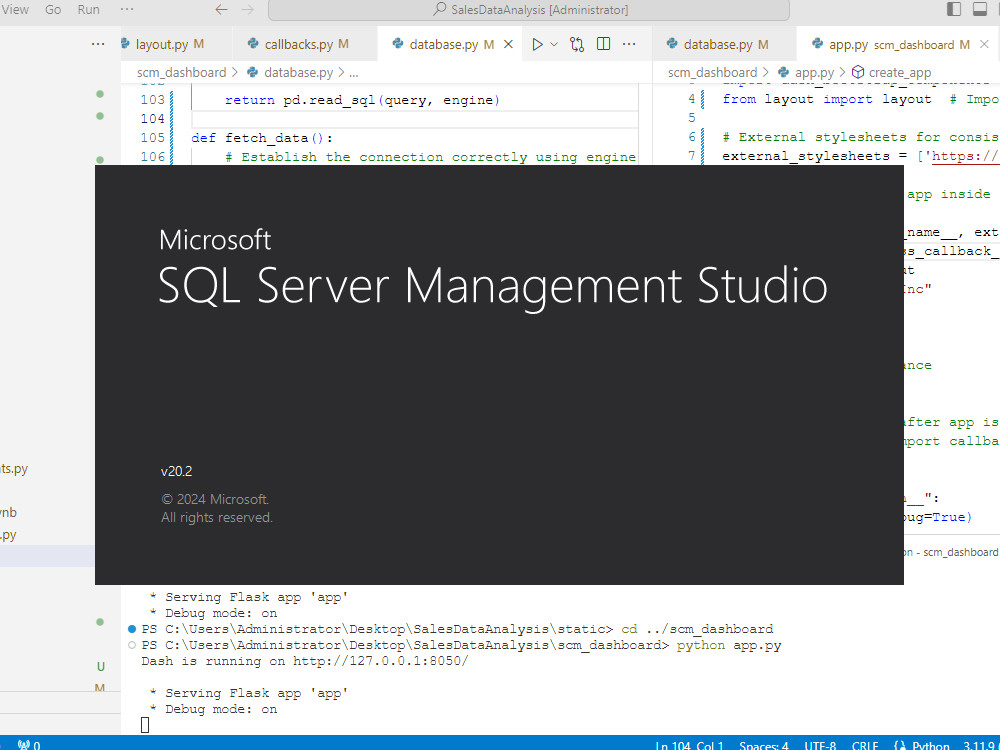Click the SalesDataAnalysis command center search box
Screen dimensions: 1000x750
click(529, 10)
